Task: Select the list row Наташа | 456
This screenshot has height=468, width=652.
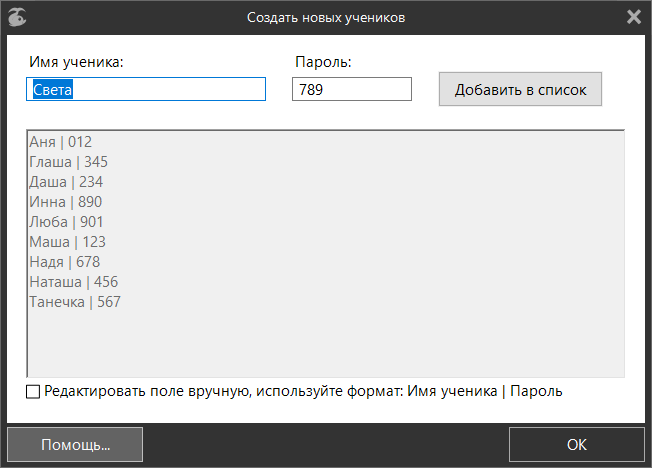Action: [x=74, y=282]
